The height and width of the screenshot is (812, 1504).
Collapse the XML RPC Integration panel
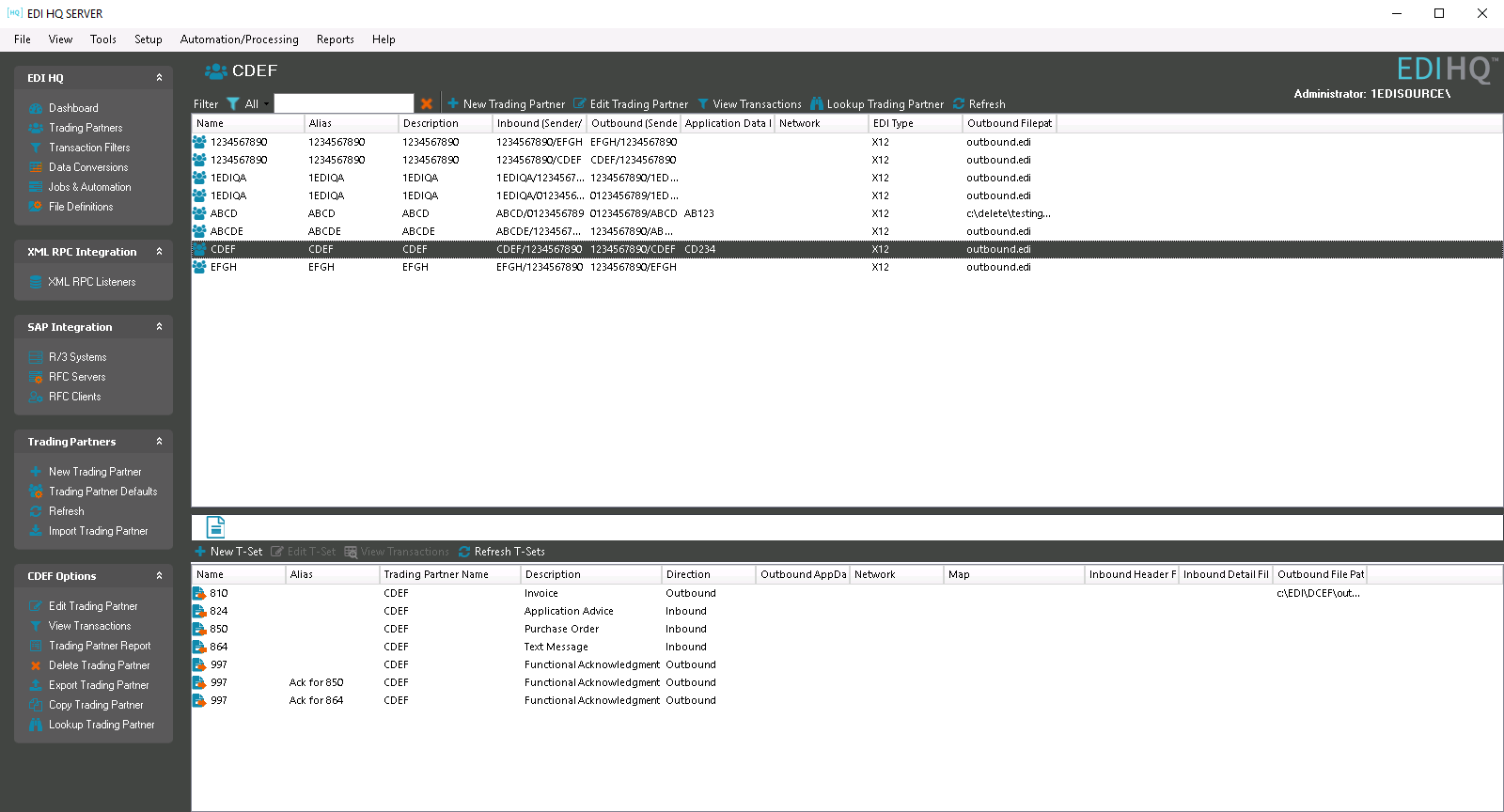[159, 252]
